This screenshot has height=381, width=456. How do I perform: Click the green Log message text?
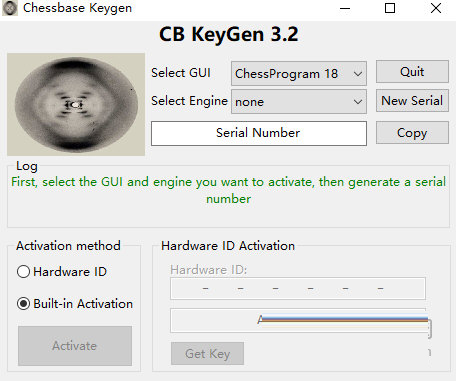point(228,190)
